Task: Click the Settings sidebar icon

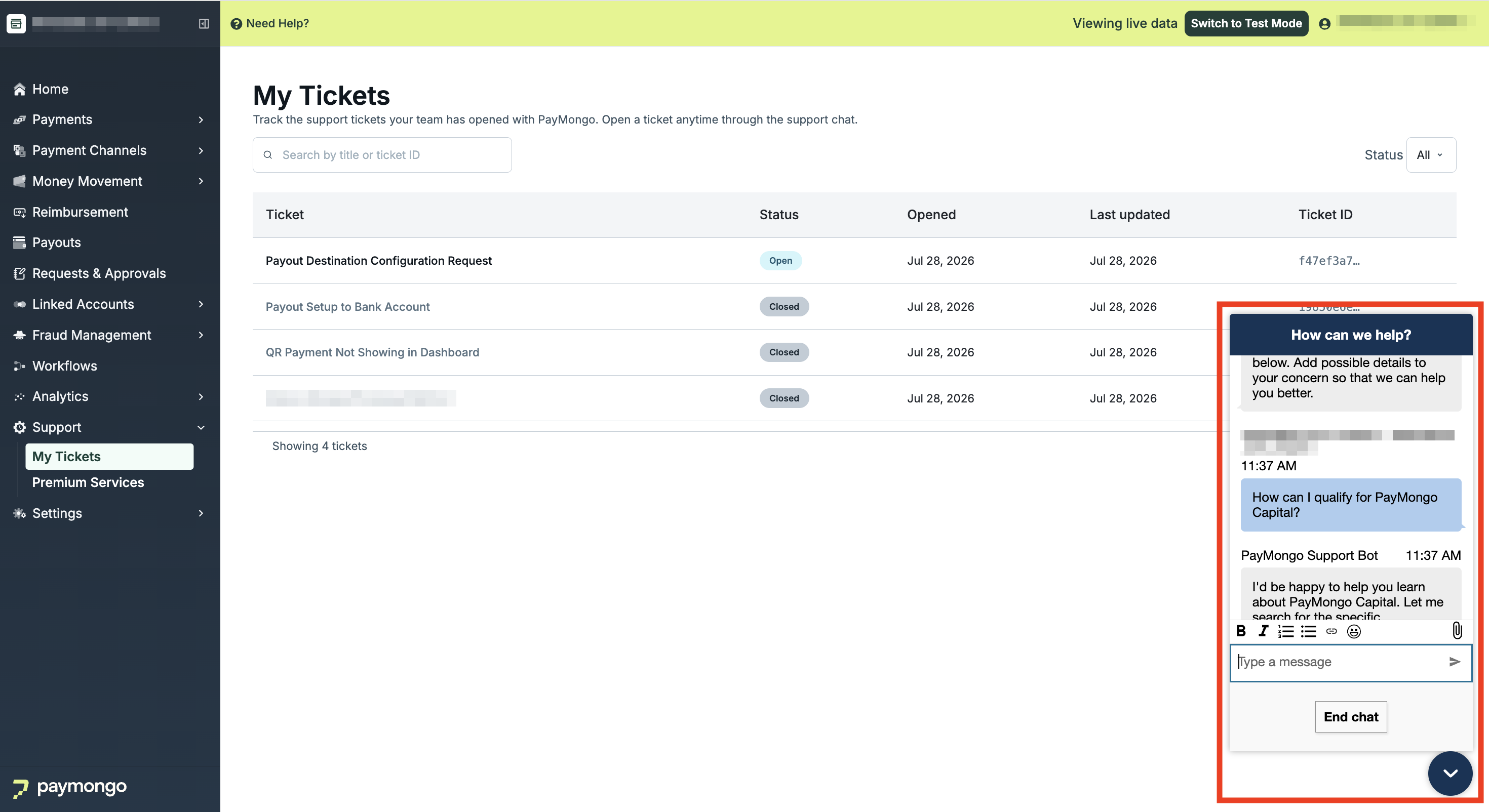Action: point(20,513)
